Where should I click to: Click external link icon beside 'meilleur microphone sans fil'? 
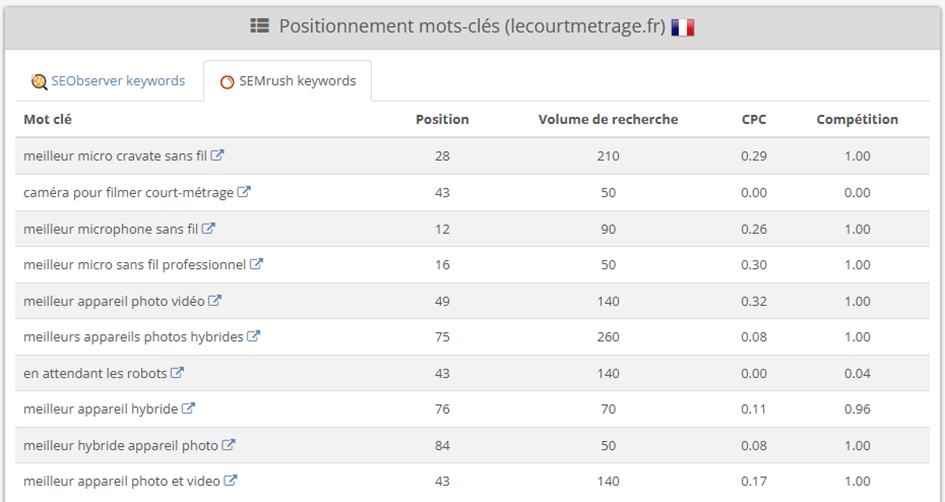click(x=209, y=228)
